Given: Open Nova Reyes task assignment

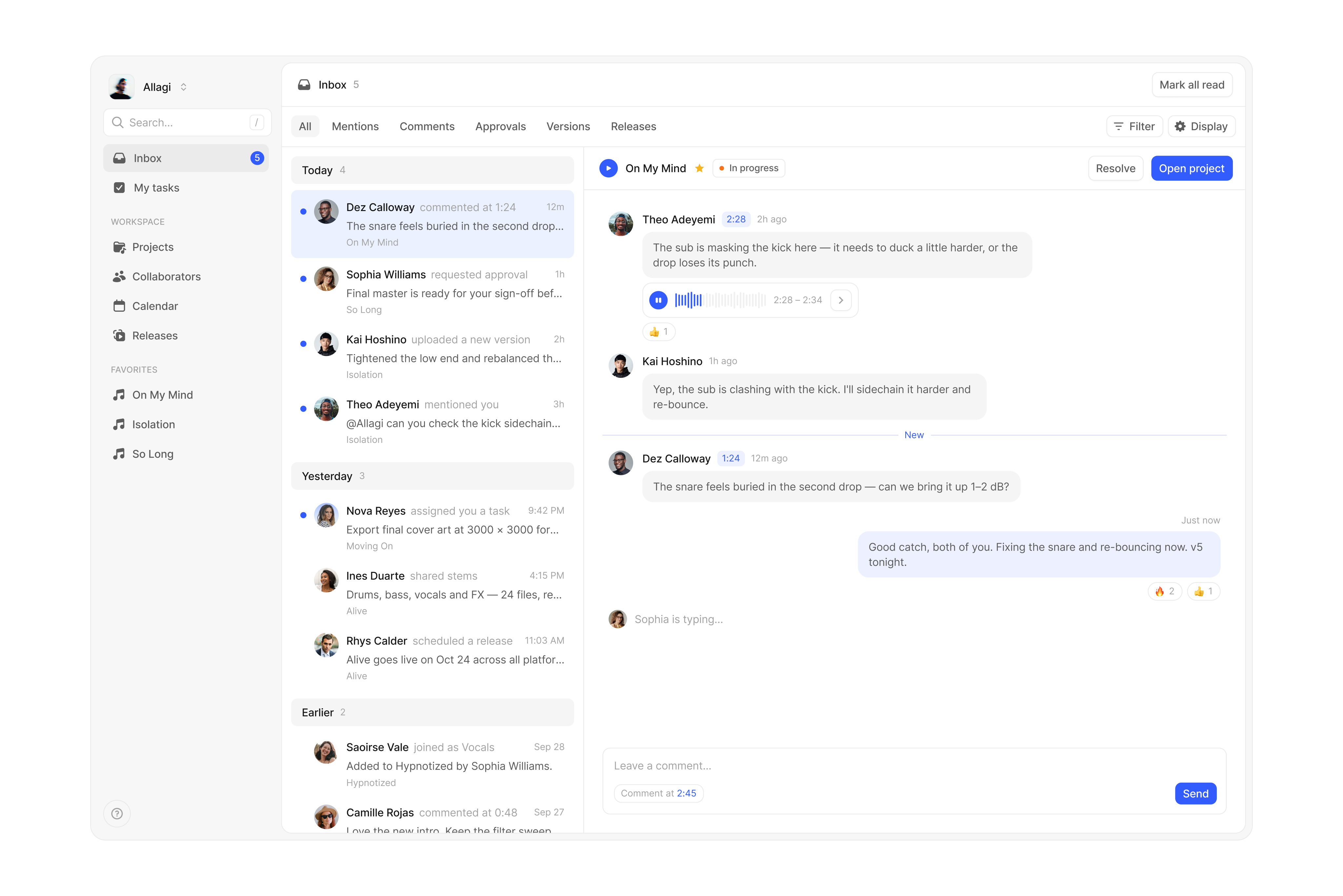Looking at the screenshot, I should [x=432, y=528].
